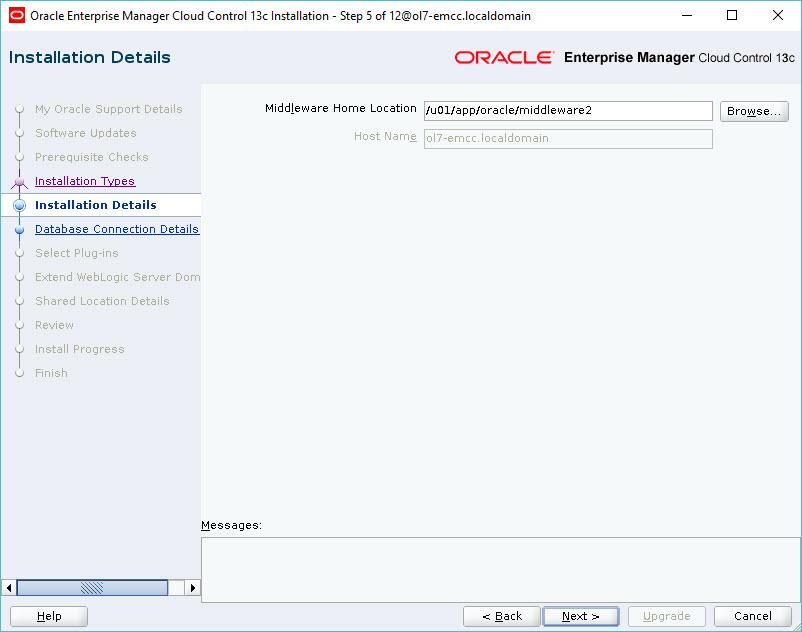
Task: Proceed with the Next button
Action: 581,616
